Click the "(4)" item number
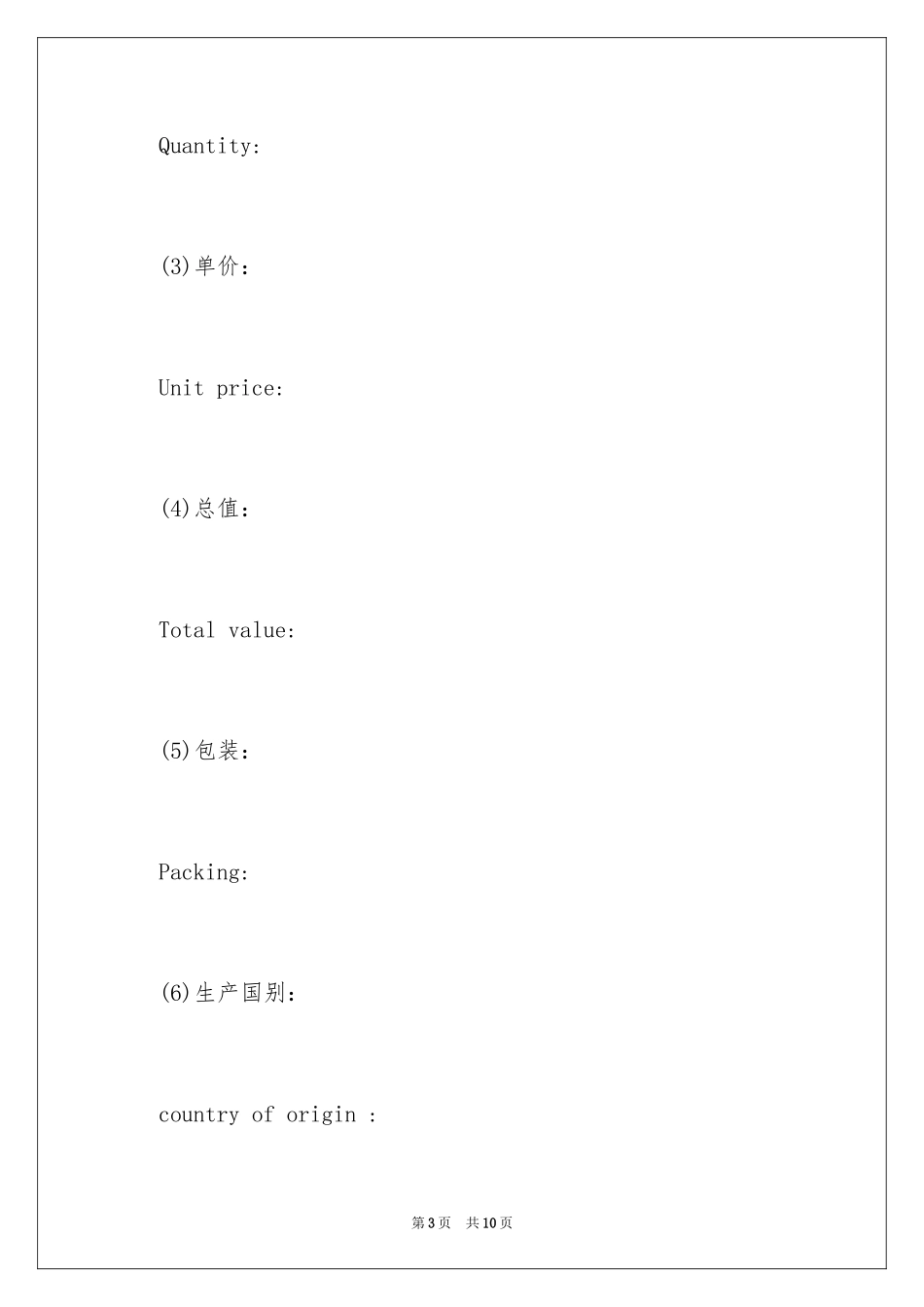 tap(175, 509)
